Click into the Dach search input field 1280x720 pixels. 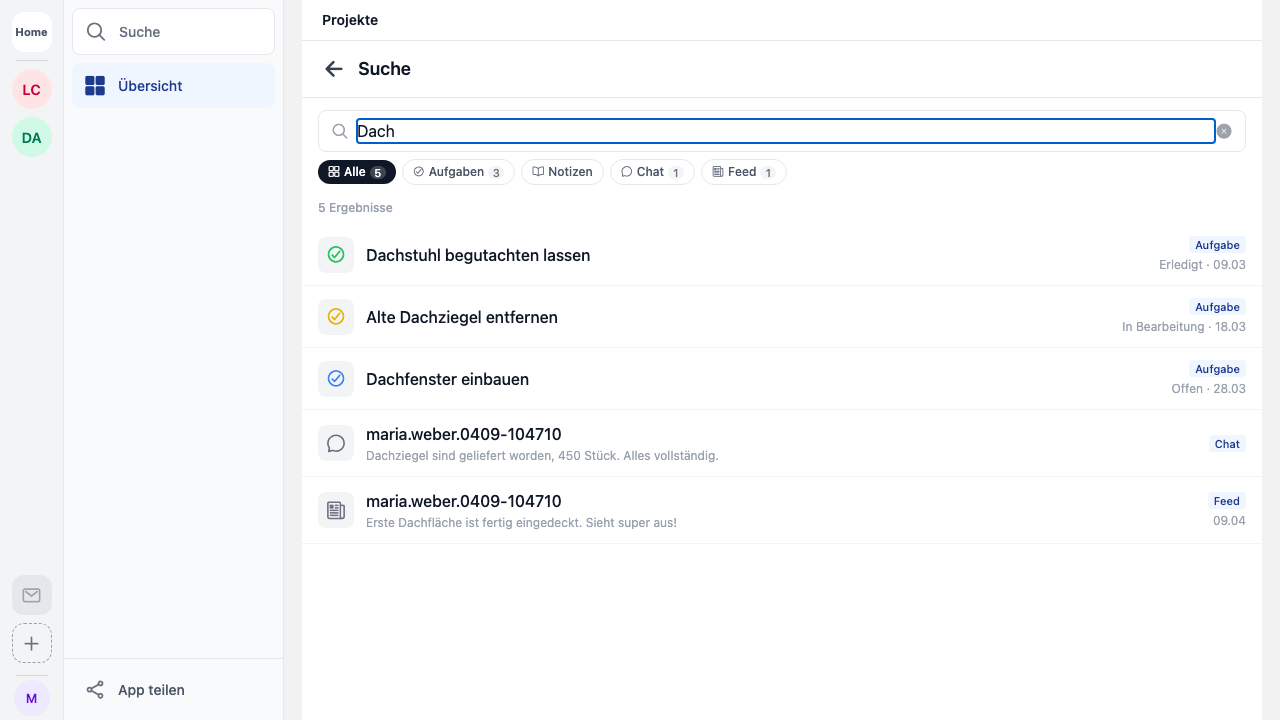point(785,131)
